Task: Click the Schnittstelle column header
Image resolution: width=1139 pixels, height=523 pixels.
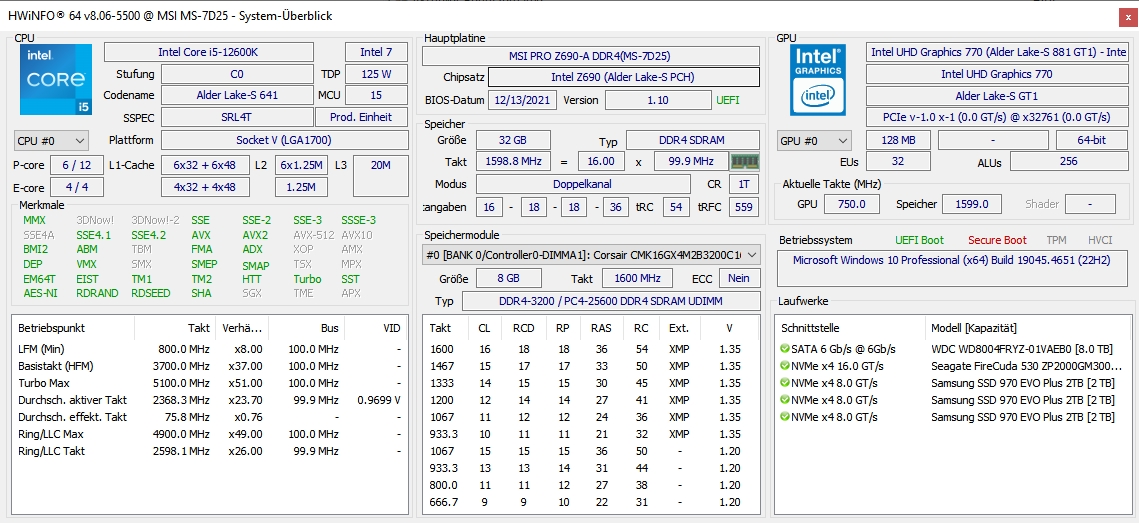Action: click(849, 328)
